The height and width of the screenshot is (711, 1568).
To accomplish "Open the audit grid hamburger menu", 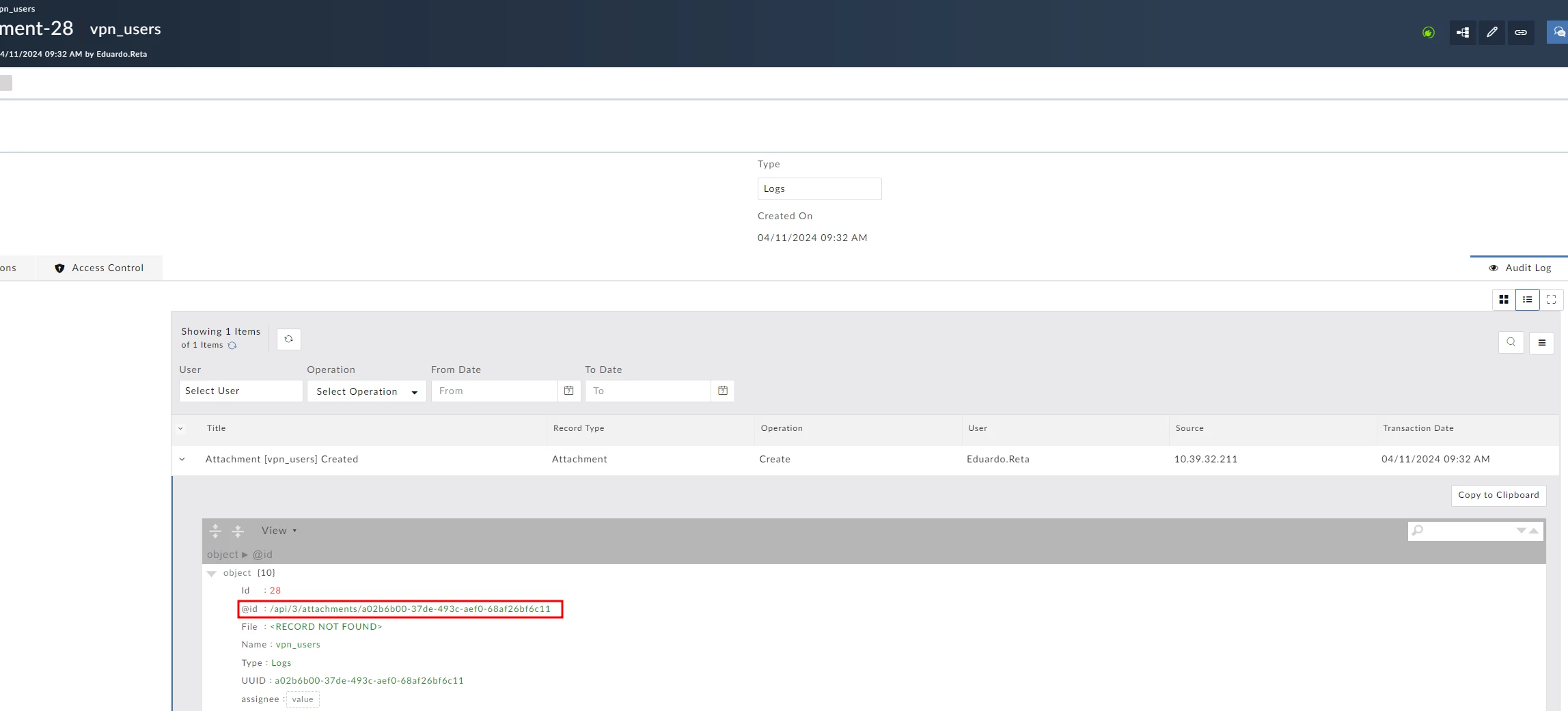I will click(1541, 342).
